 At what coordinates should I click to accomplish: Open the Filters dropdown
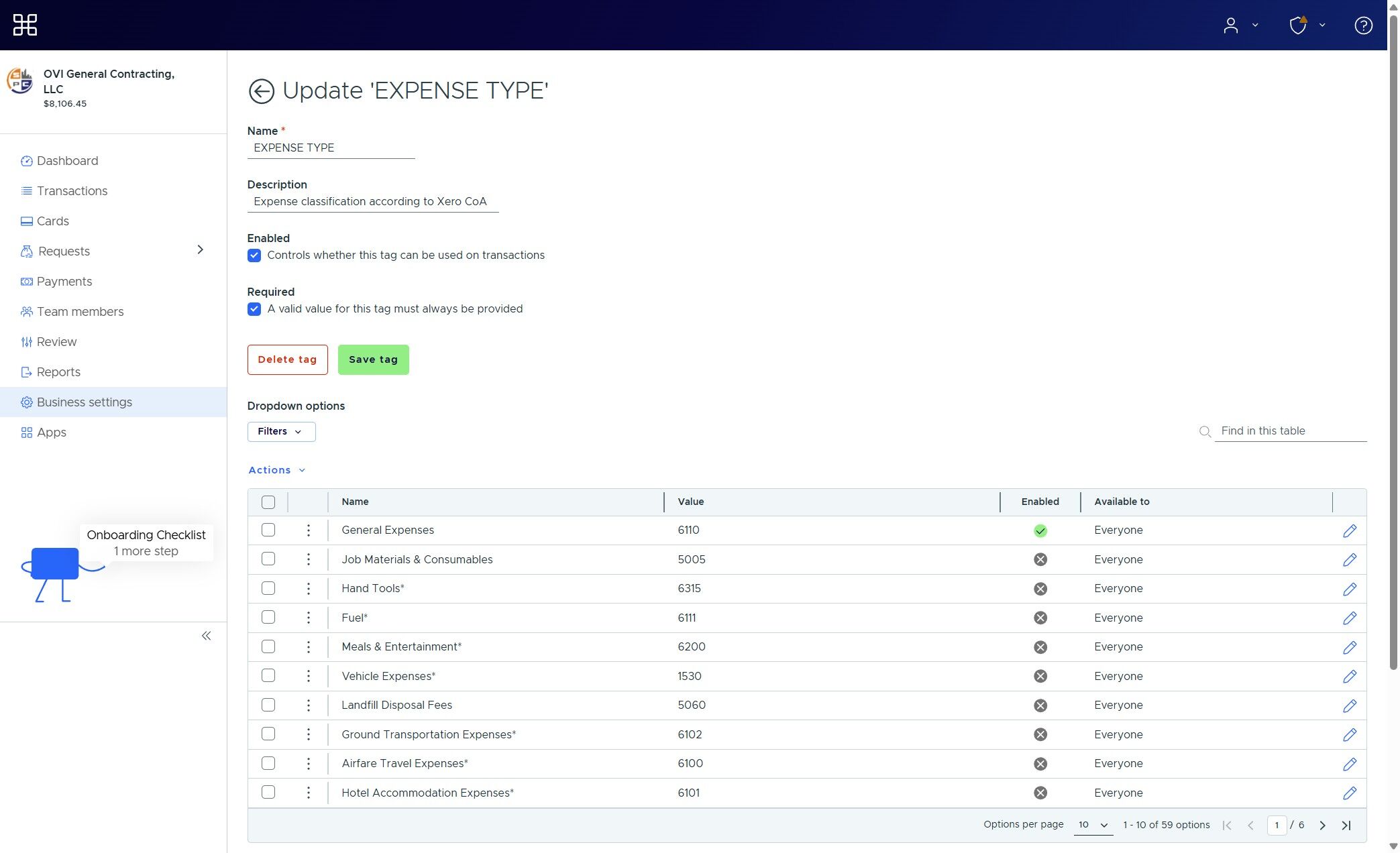point(281,431)
